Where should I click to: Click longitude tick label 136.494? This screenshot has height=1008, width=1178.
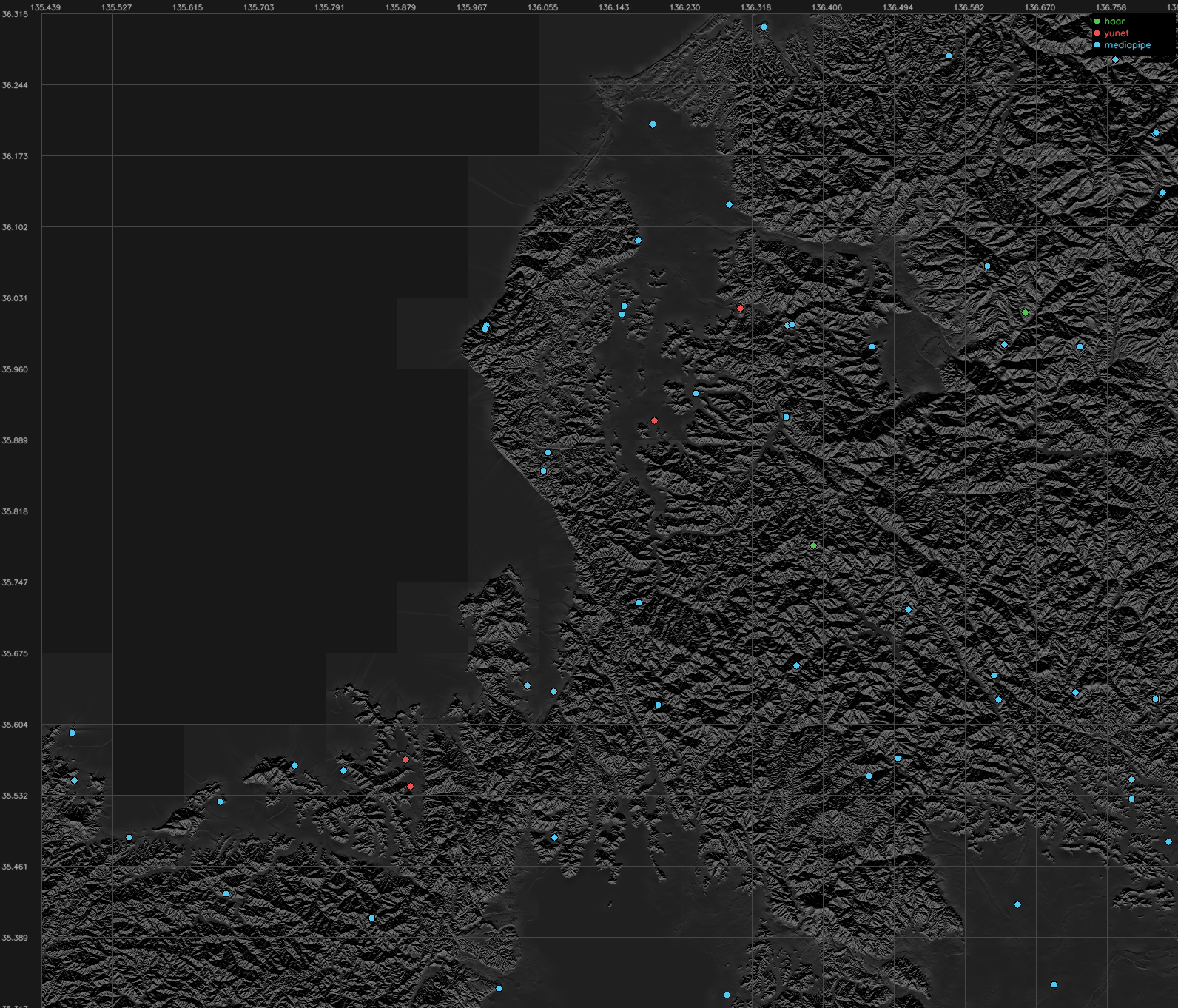tap(898, 7)
